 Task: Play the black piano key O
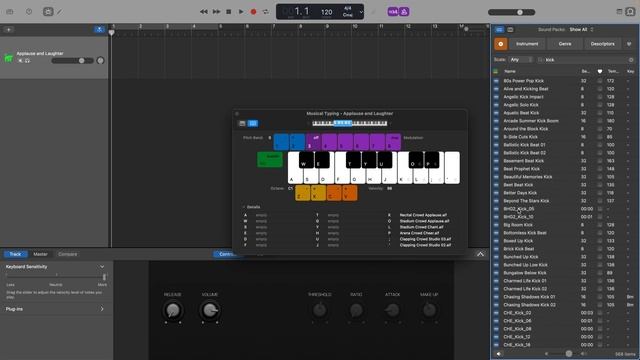pos(416,160)
